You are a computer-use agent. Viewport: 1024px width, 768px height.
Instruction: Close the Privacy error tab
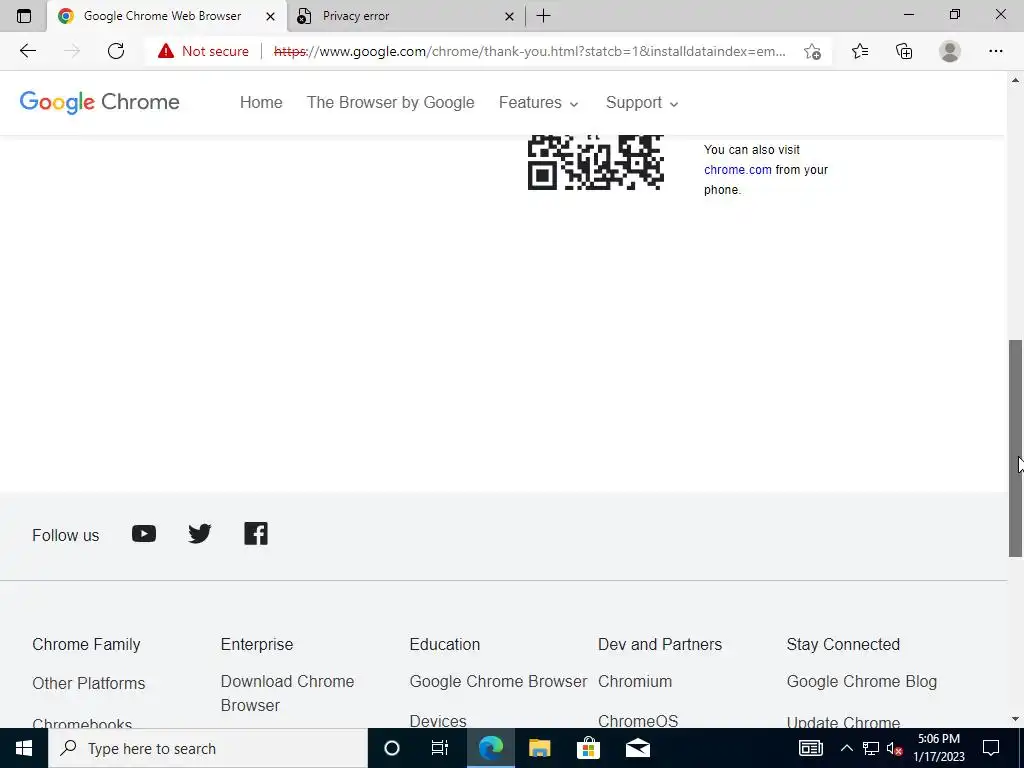point(509,16)
